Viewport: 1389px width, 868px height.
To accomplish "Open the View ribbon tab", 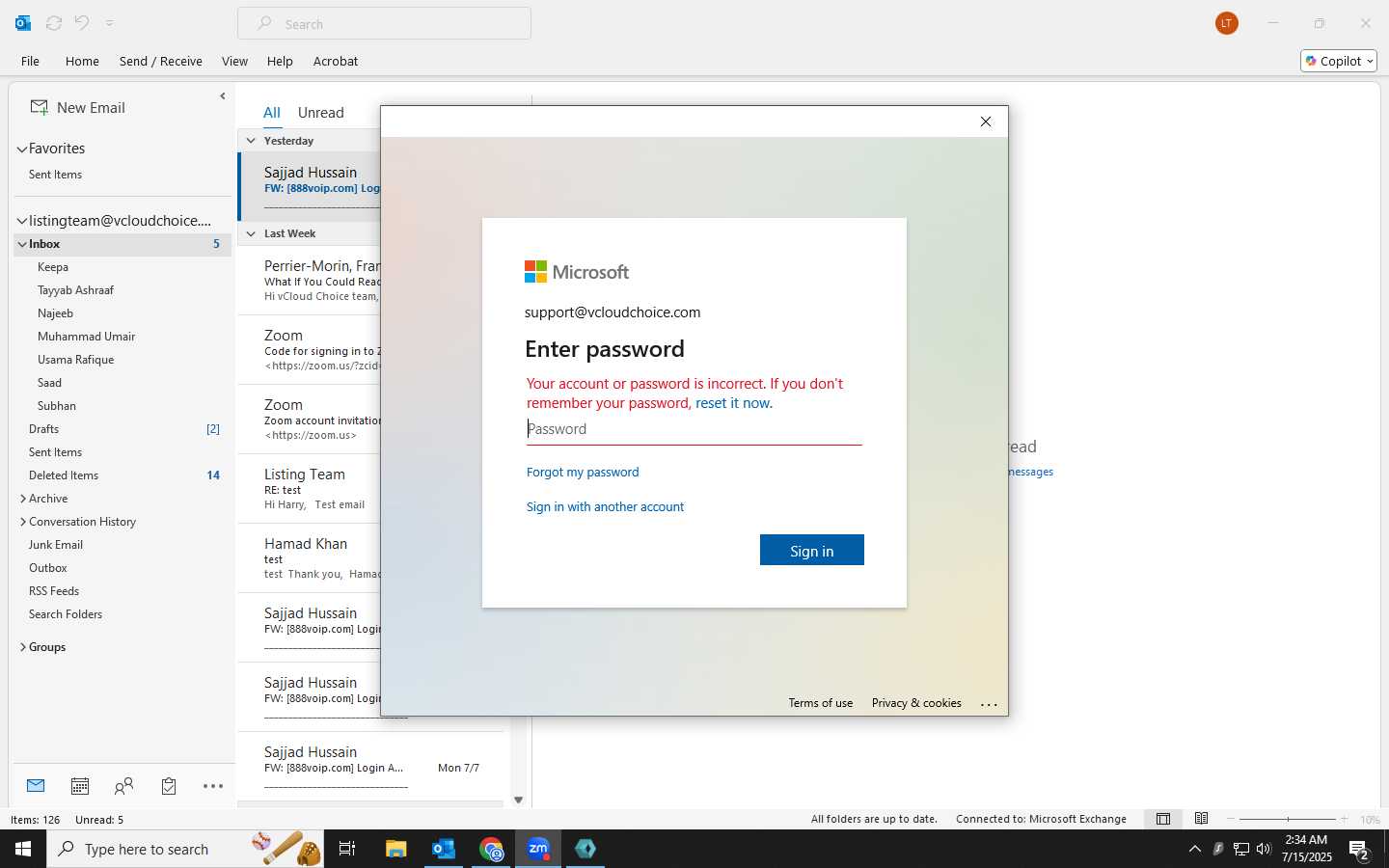I will tap(234, 61).
